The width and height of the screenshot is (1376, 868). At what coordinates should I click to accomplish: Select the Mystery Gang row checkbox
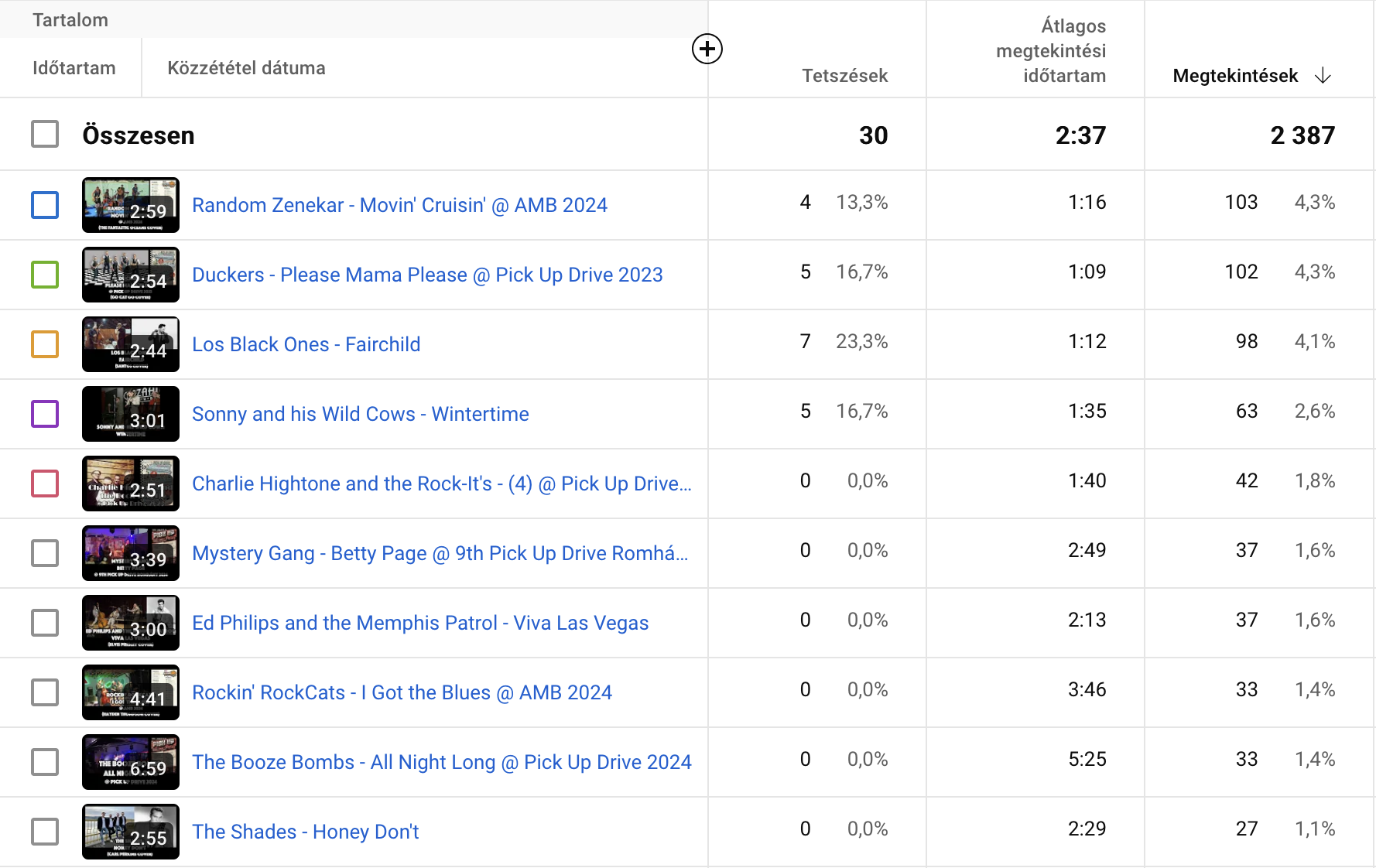click(x=45, y=553)
